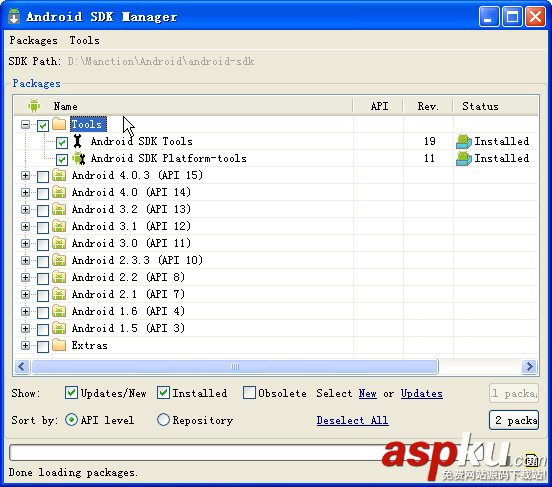
Task: Click the Extras folder icon
Action: pos(59,345)
